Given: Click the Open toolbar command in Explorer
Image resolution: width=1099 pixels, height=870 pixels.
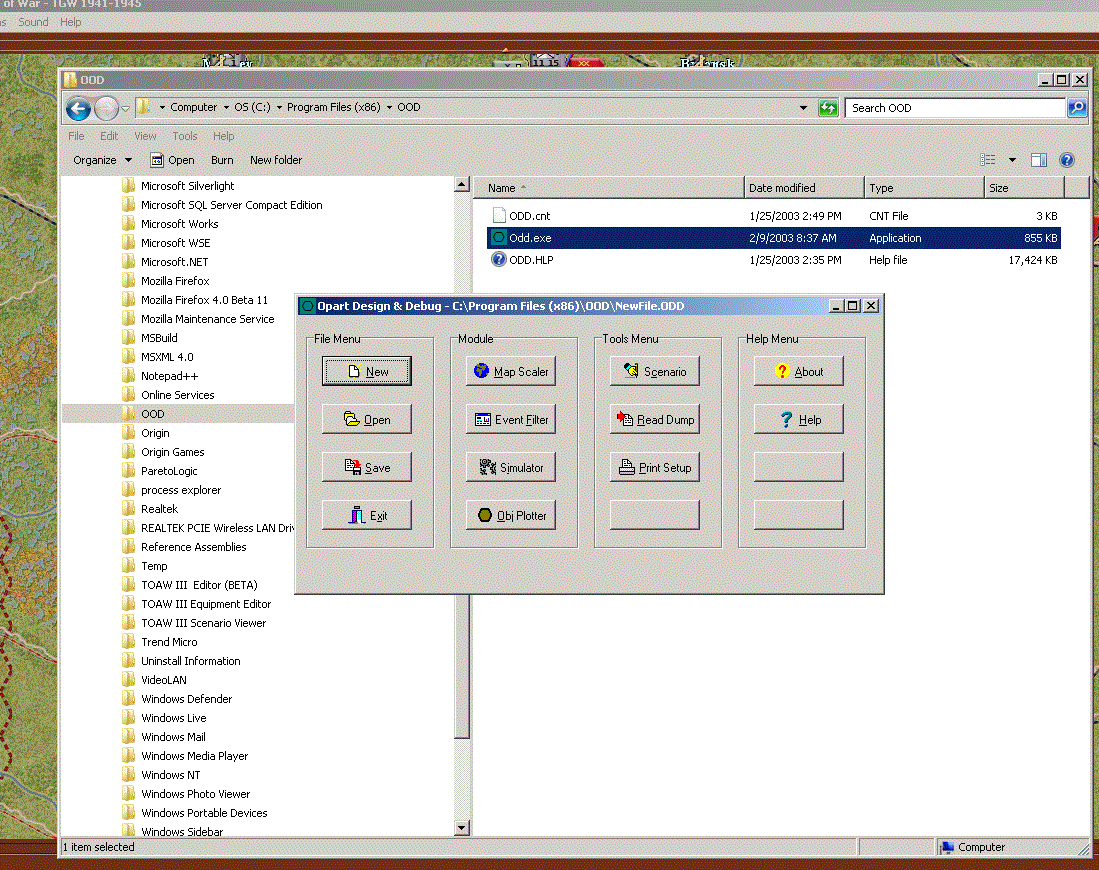Looking at the screenshot, I should [172, 160].
